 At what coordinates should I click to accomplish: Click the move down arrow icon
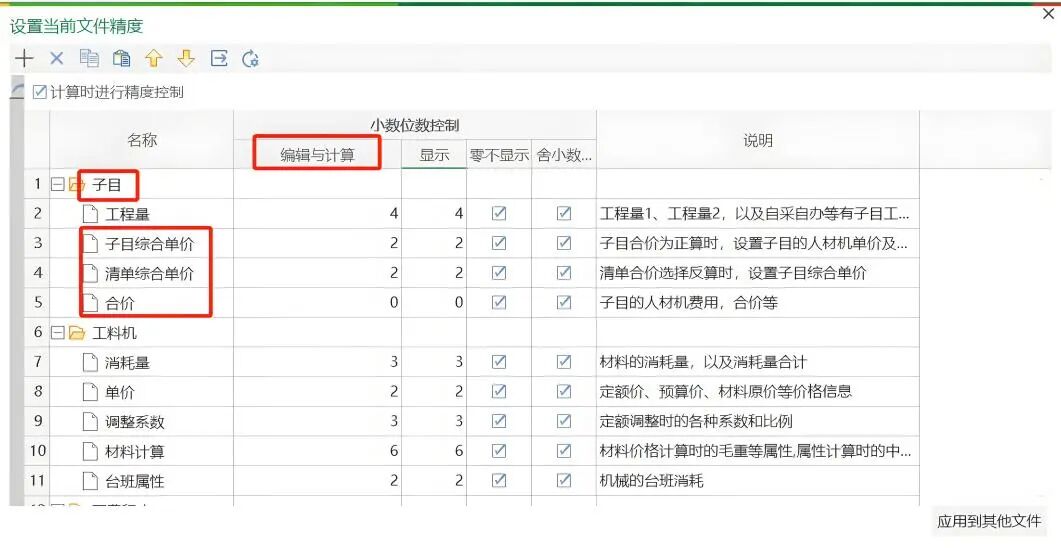[186, 59]
